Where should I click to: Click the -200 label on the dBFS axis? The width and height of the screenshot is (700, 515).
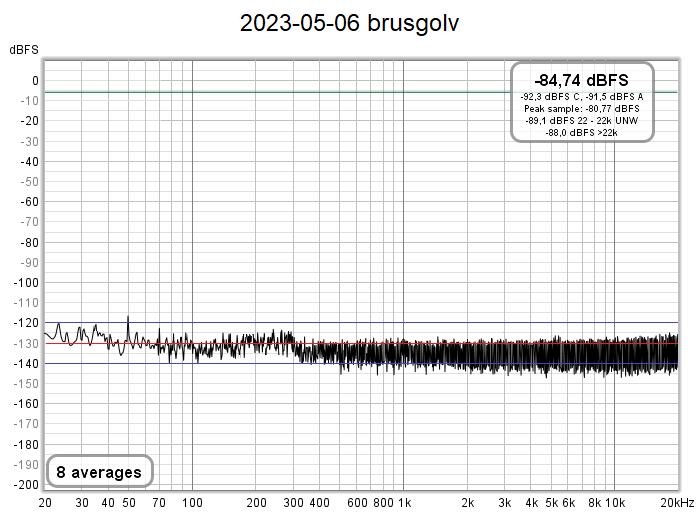click(x=25, y=485)
